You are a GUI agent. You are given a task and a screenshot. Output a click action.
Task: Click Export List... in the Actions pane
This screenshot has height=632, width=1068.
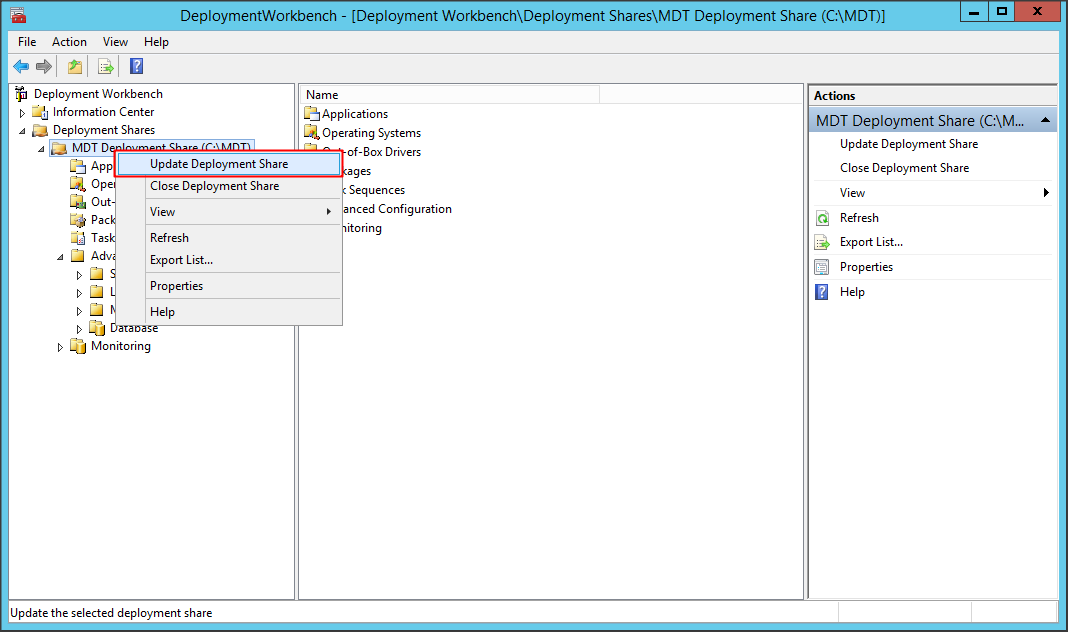click(x=871, y=242)
